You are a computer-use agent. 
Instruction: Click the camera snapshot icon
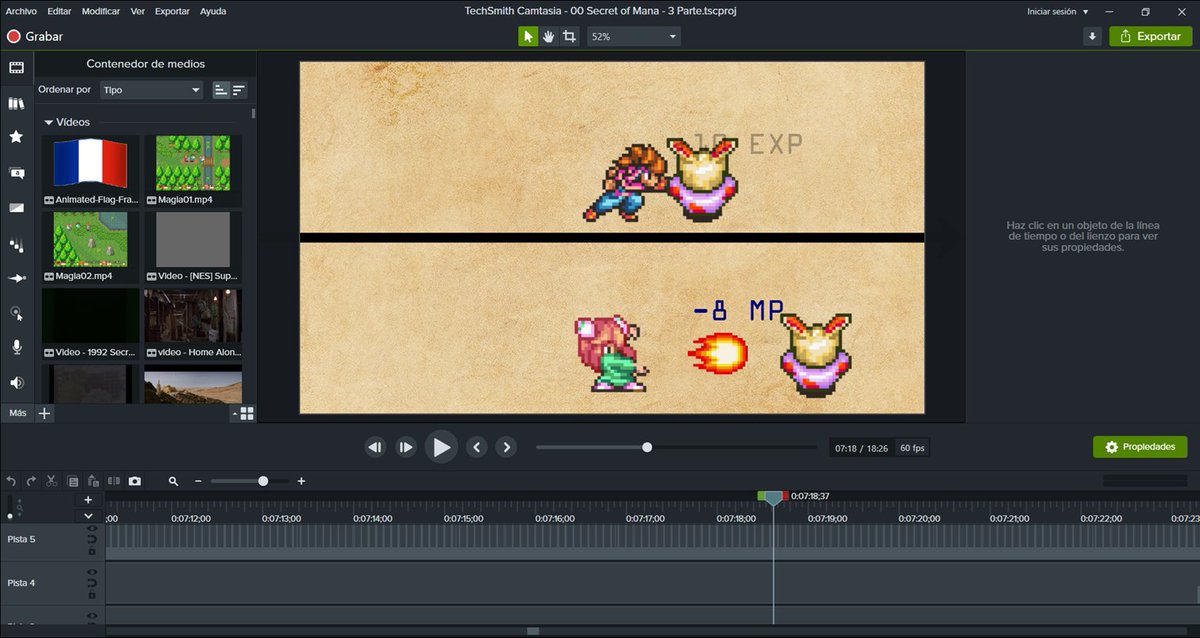135,481
